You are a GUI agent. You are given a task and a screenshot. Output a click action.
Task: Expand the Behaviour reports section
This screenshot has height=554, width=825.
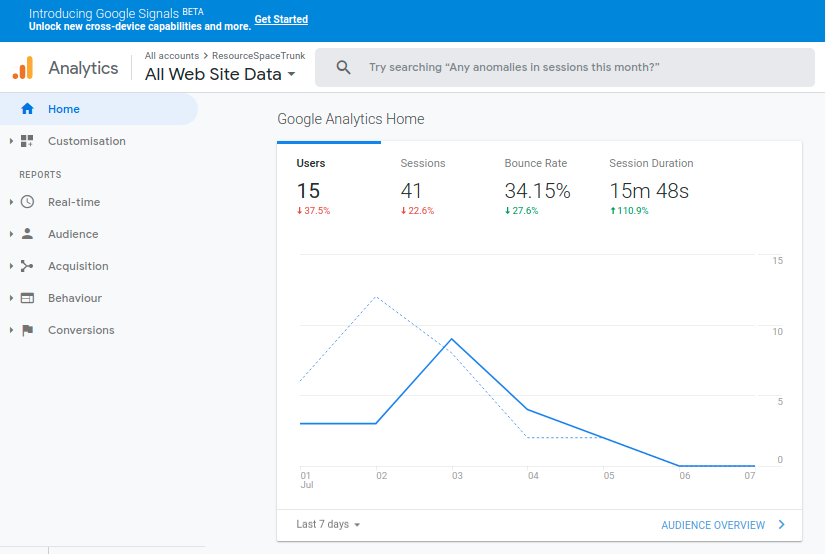point(11,298)
